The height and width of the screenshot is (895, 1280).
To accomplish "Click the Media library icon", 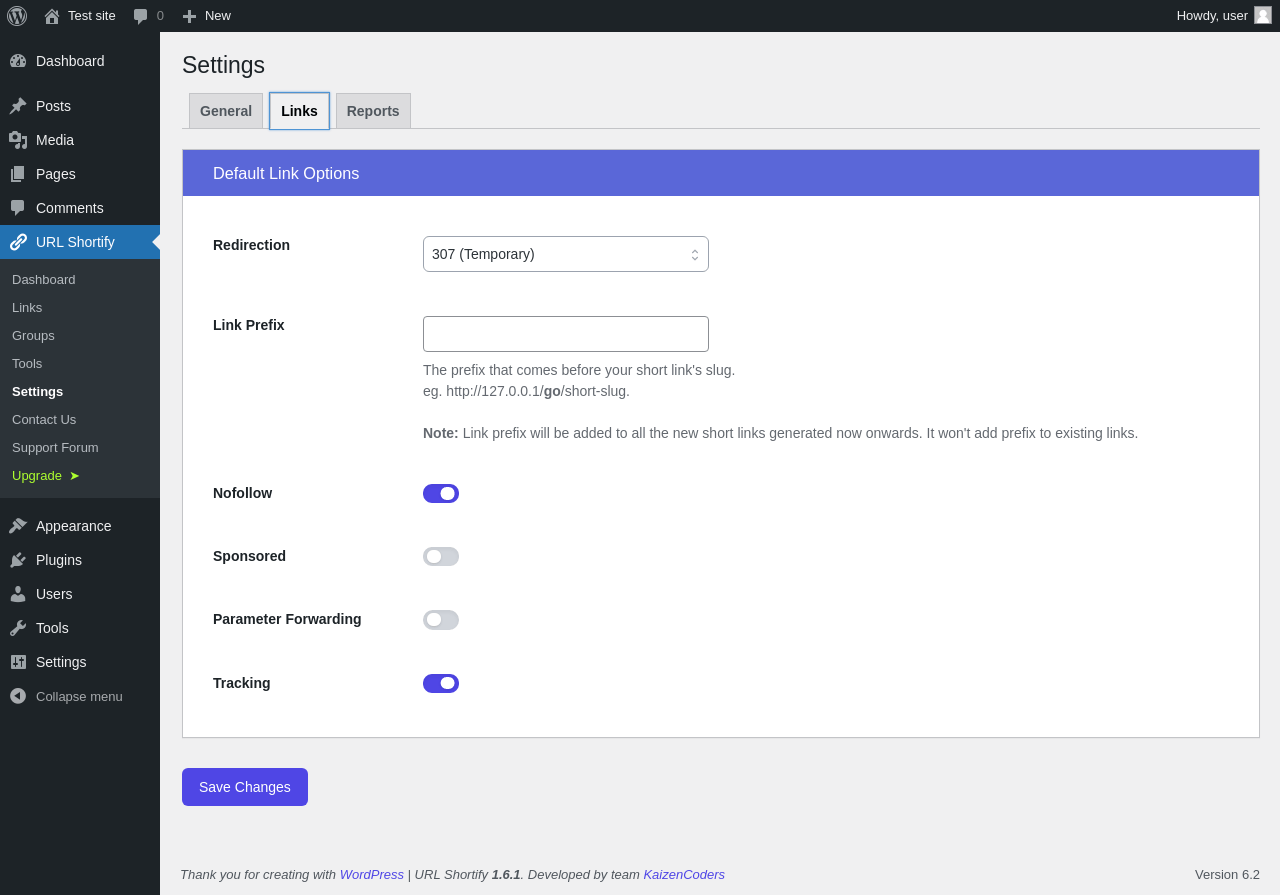I will click(18, 140).
